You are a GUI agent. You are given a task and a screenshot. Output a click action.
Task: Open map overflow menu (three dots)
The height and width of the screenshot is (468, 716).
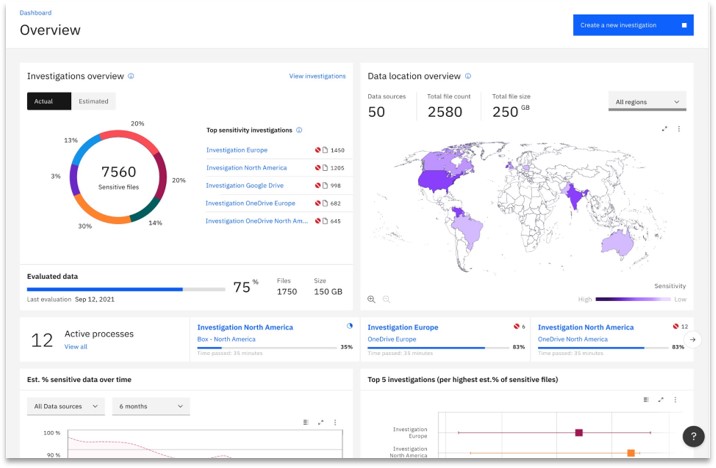point(679,128)
